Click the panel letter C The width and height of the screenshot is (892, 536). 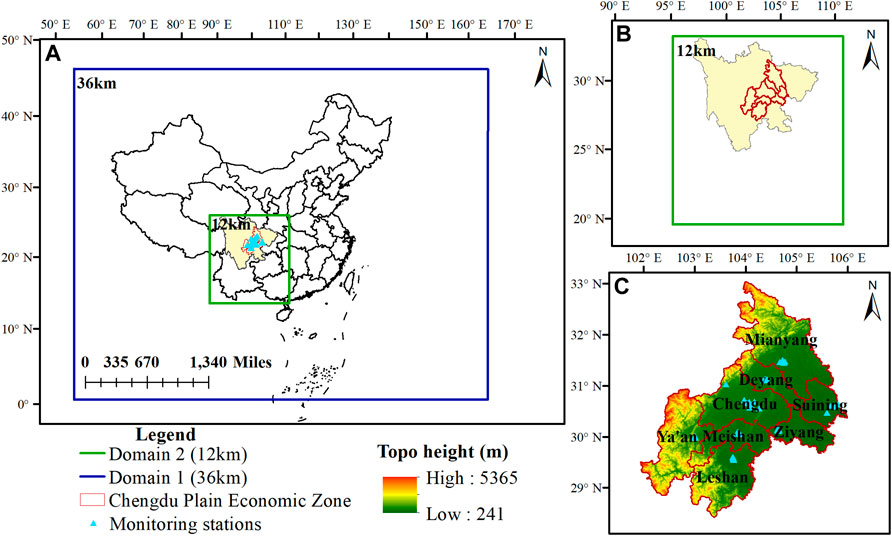click(621, 287)
